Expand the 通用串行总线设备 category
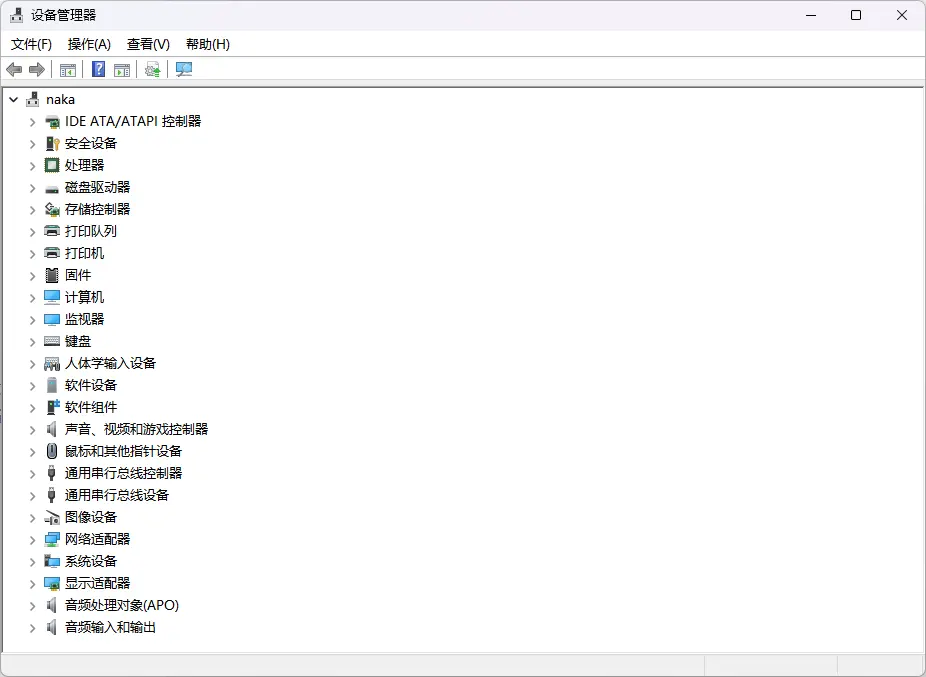This screenshot has width=926, height=677. [x=32, y=496]
